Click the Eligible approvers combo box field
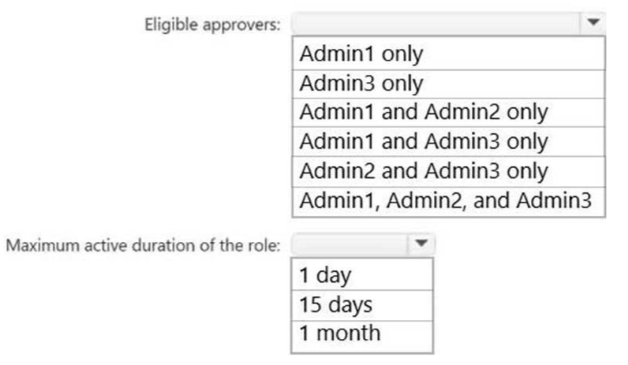 click(436, 23)
